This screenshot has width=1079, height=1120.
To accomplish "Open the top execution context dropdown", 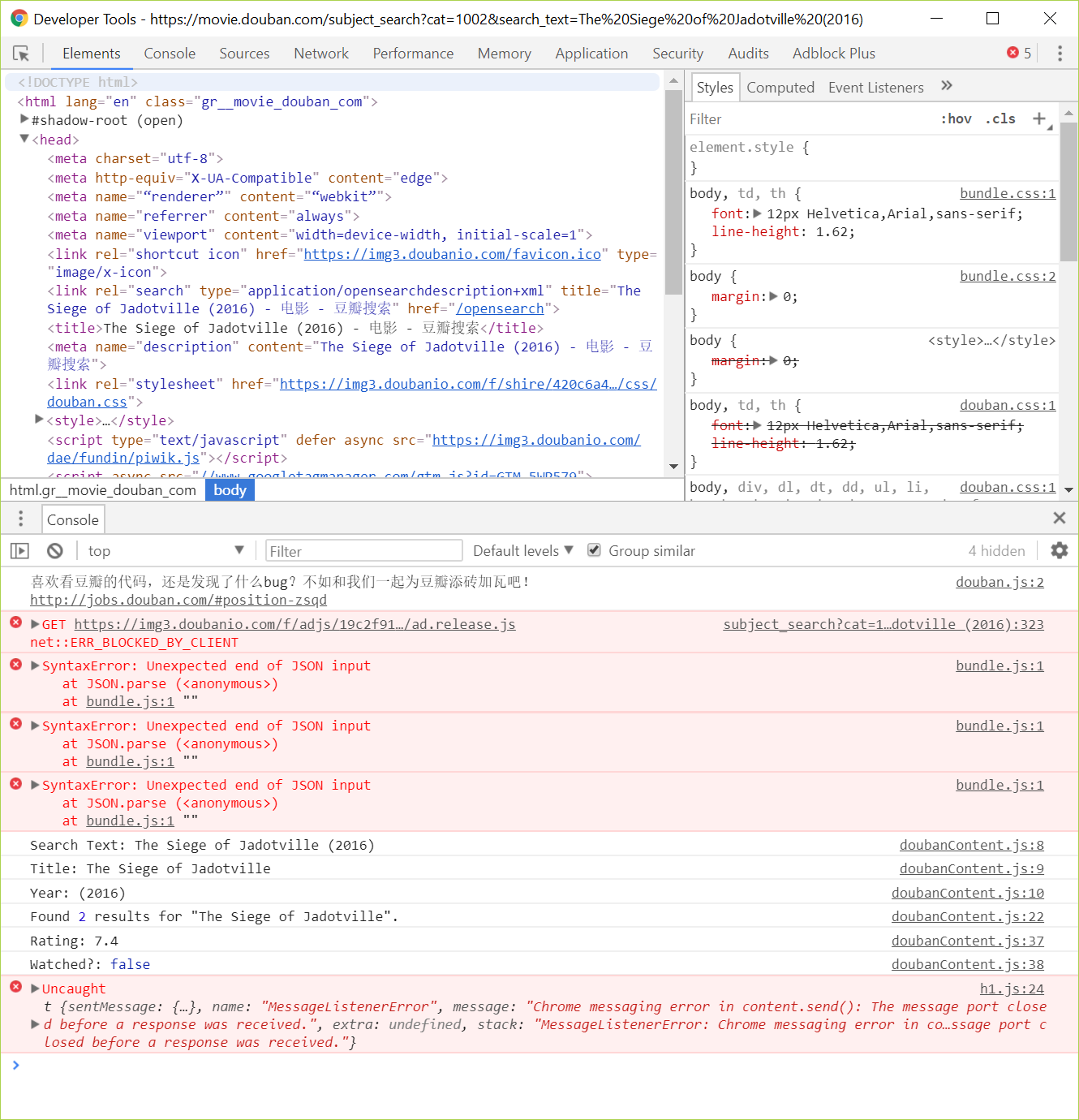I will (x=166, y=551).
